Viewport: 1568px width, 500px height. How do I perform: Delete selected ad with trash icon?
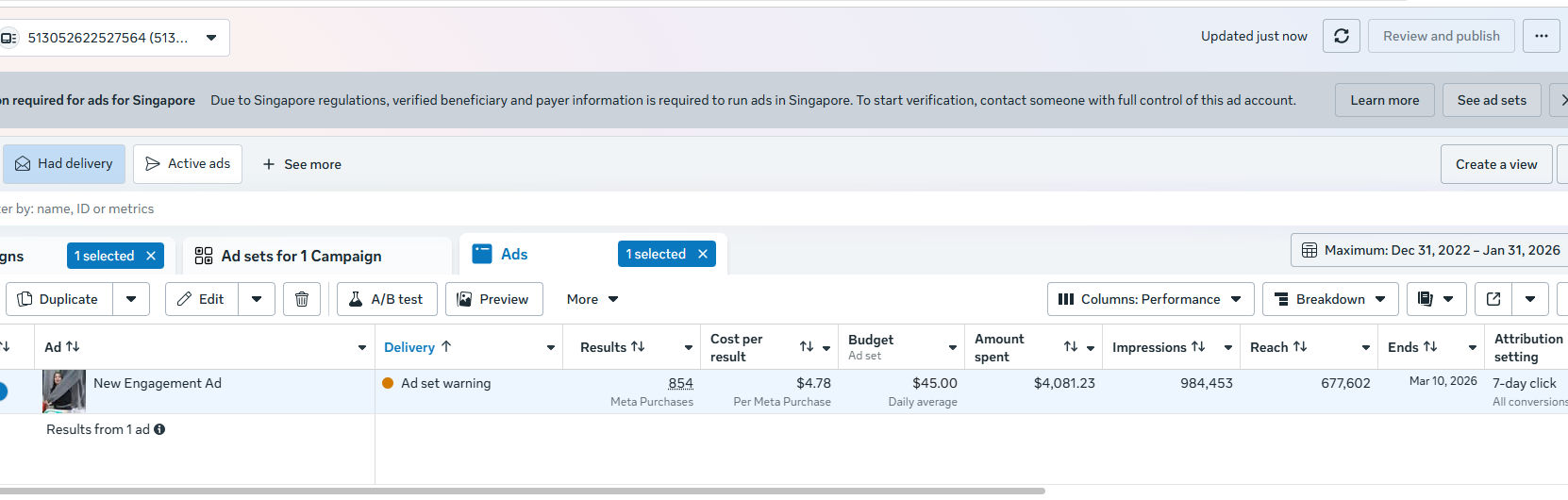302,299
